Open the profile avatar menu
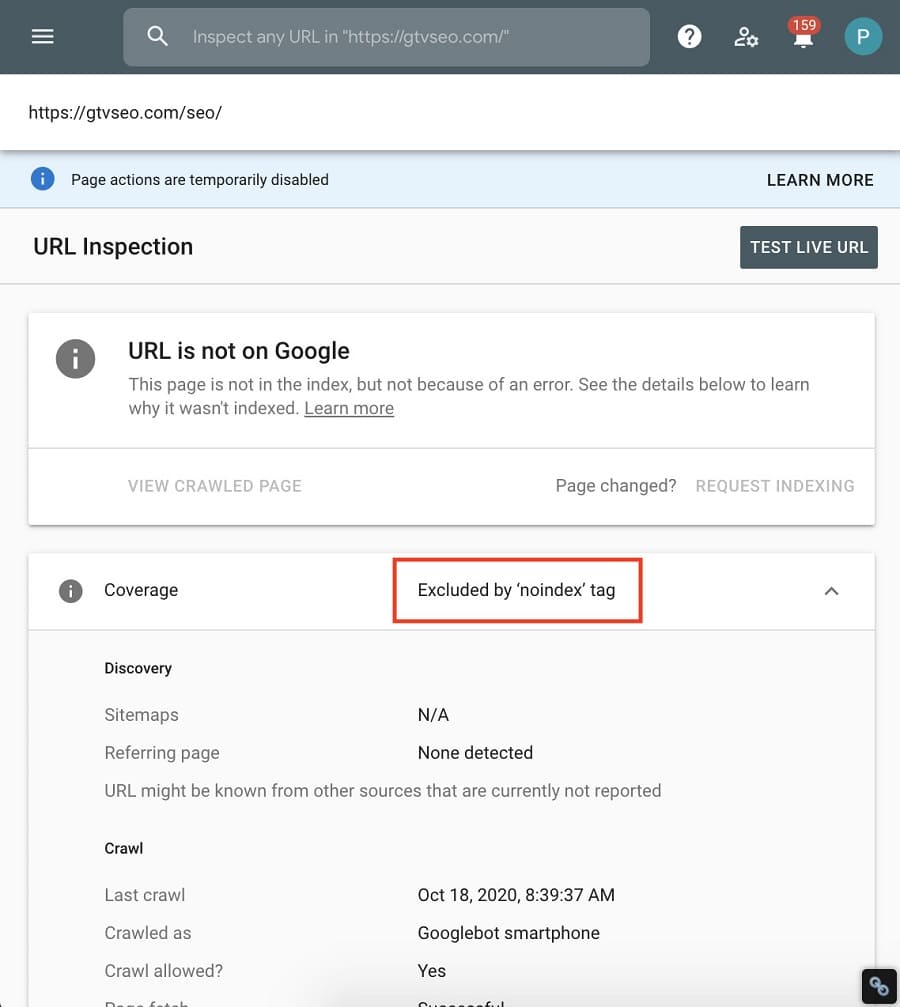Screen dimensions: 900x1007 862,36
